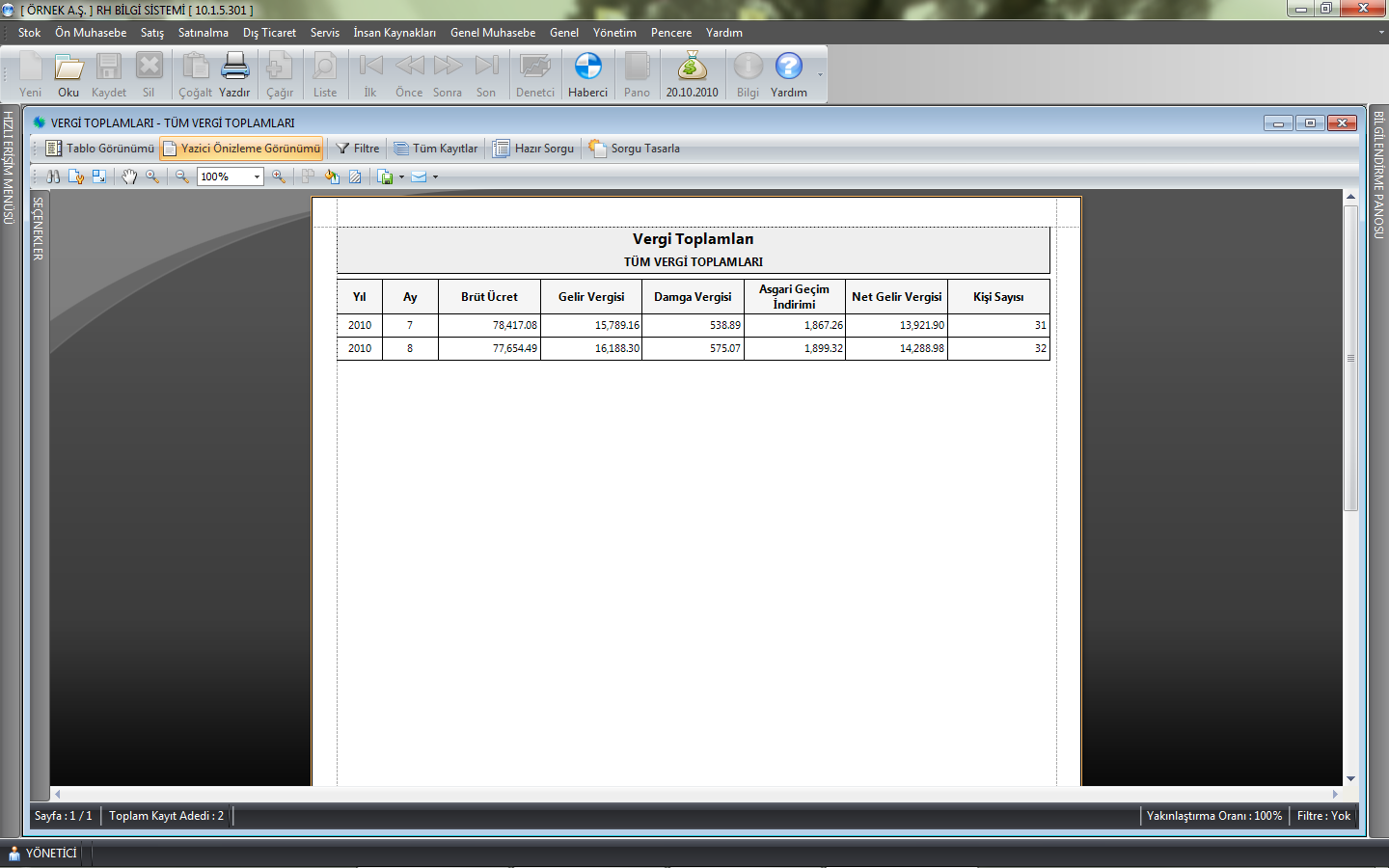1389x868 pixels.
Task: Launch the Haberci messenger icon
Action: (x=587, y=68)
